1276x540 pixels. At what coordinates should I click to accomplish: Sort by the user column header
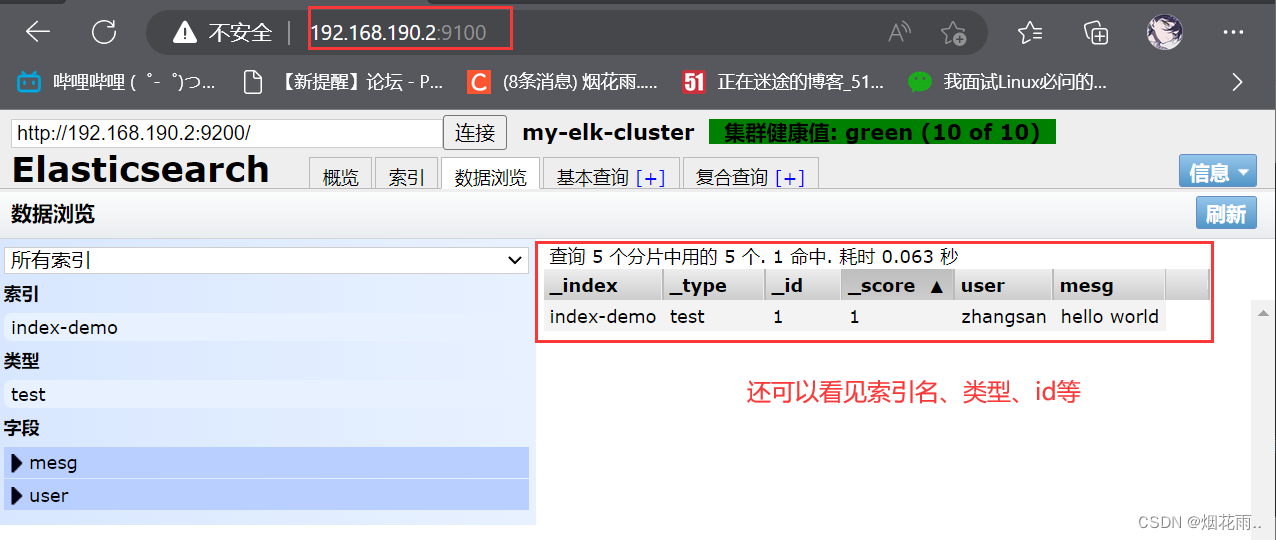pos(1003,285)
